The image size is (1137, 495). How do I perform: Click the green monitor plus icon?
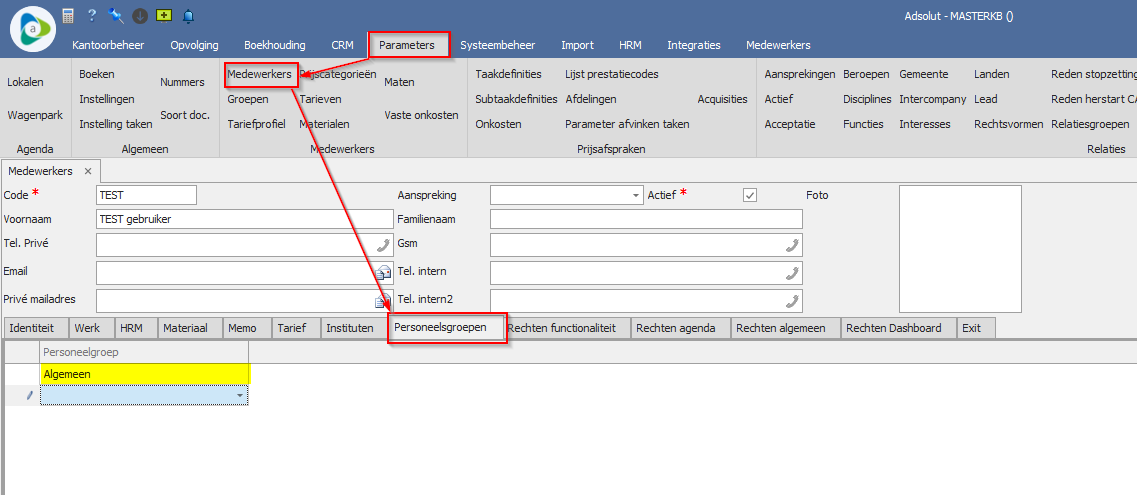pyautogui.click(x=164, y=15)
